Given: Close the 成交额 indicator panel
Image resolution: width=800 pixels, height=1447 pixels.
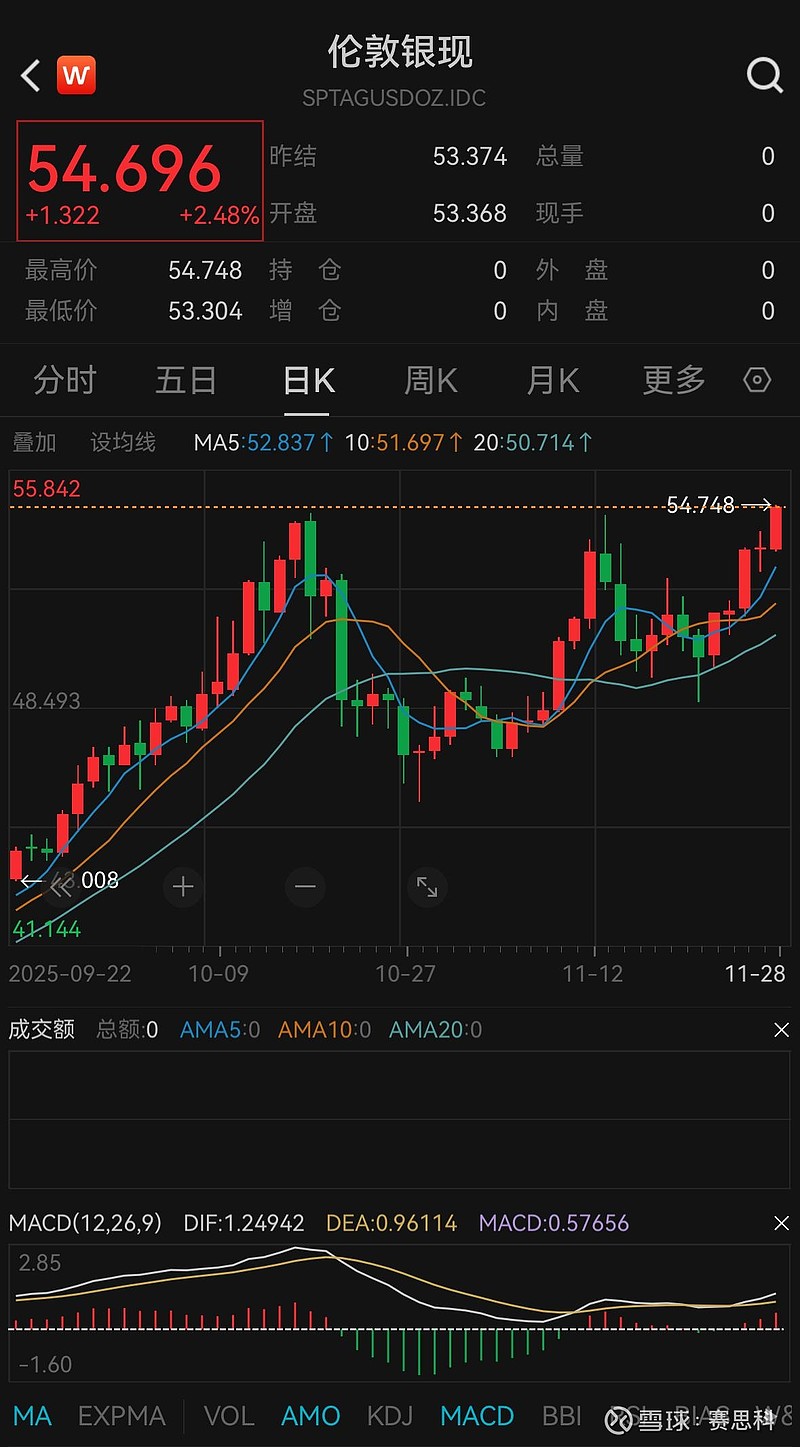Looking at the screenshot, I should coord(781,1030).
